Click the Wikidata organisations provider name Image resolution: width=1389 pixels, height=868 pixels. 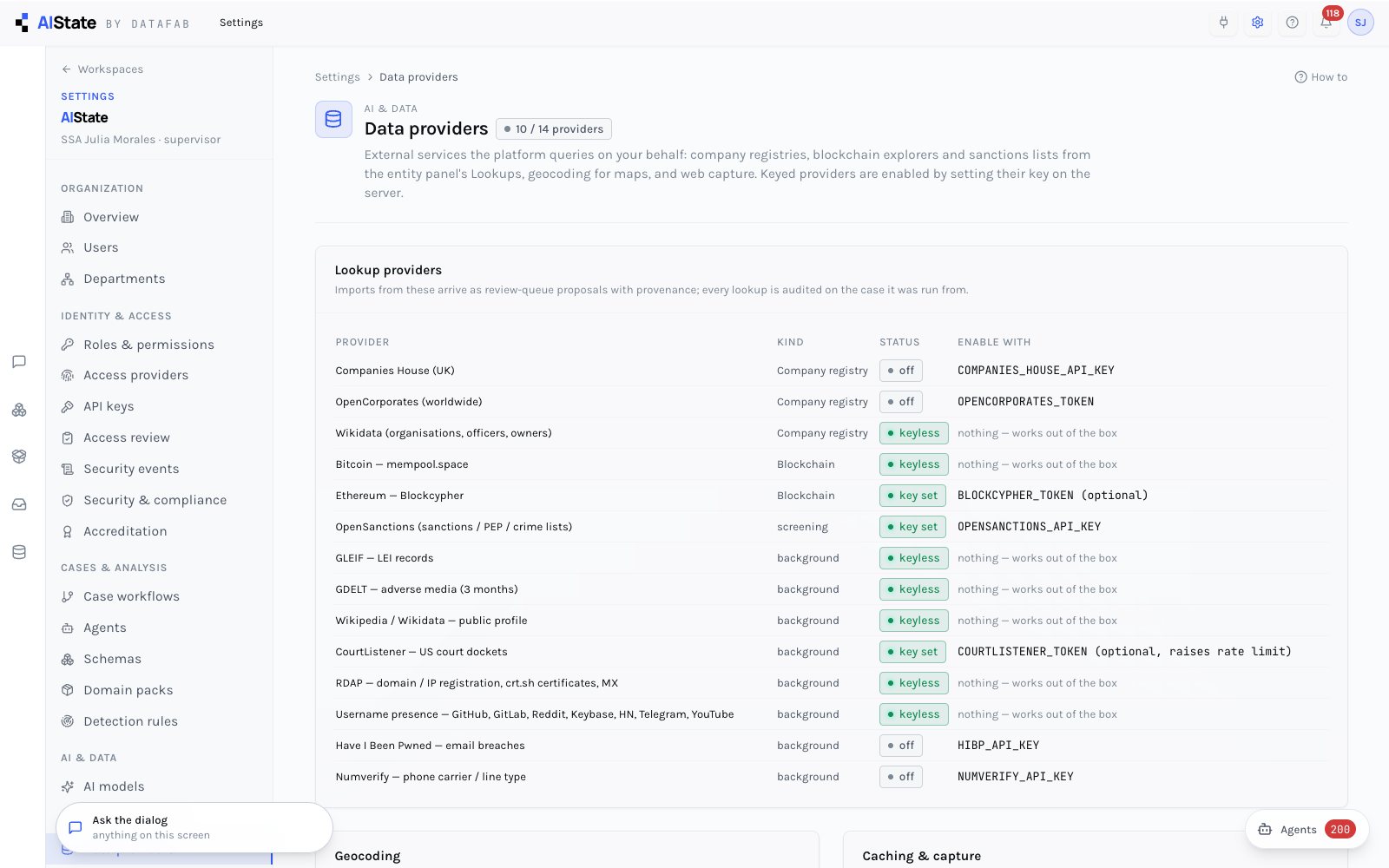tap(443, 433)
